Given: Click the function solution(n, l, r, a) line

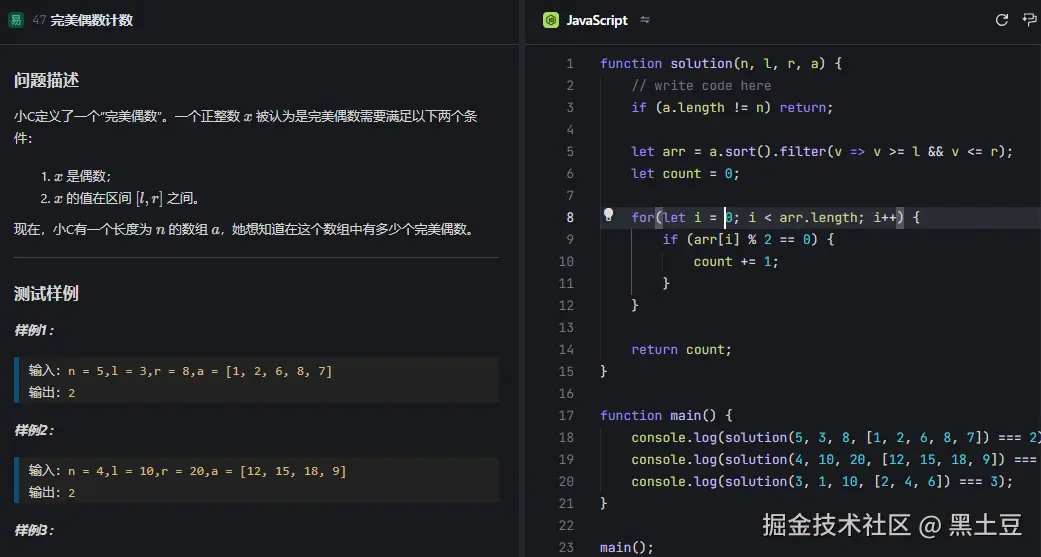Looking at the screenshot, I should pyautogui.click(x=721, y=64).
